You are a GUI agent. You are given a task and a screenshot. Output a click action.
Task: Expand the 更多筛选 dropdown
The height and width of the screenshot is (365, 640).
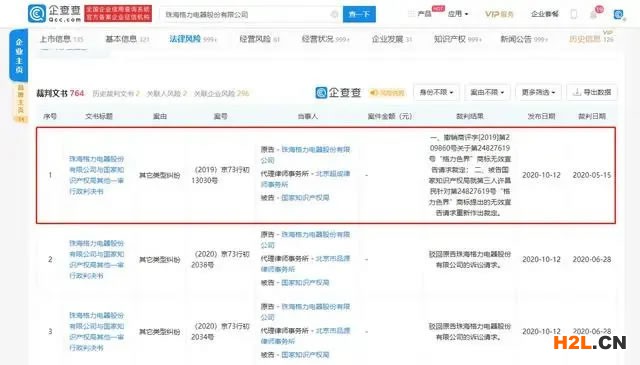(538, 92)
